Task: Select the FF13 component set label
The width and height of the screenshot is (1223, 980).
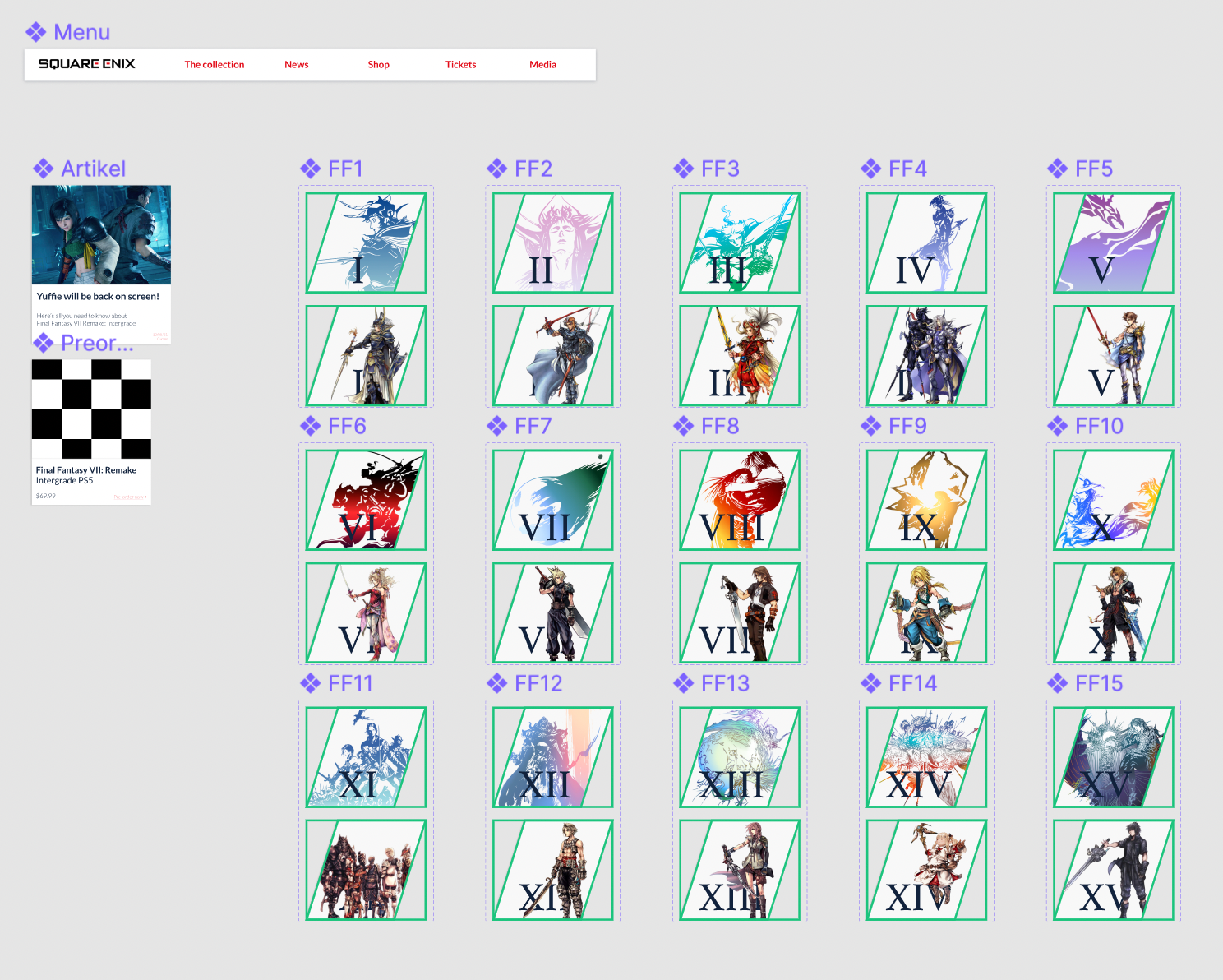Action: pos(725,683)
